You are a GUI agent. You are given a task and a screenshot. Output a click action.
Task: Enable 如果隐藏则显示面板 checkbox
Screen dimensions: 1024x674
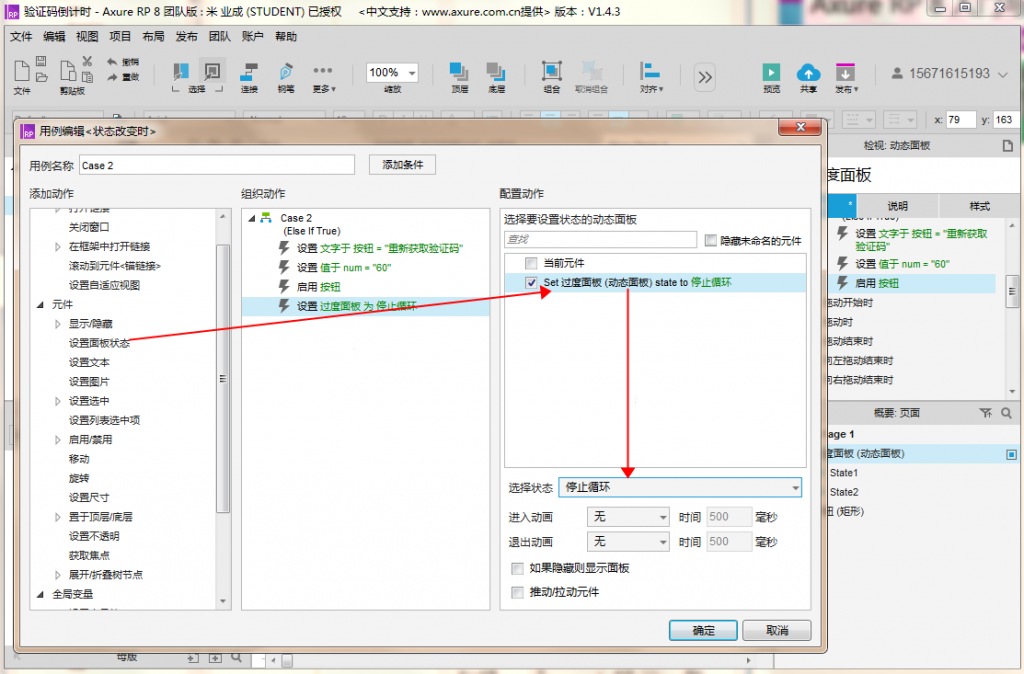517,568
